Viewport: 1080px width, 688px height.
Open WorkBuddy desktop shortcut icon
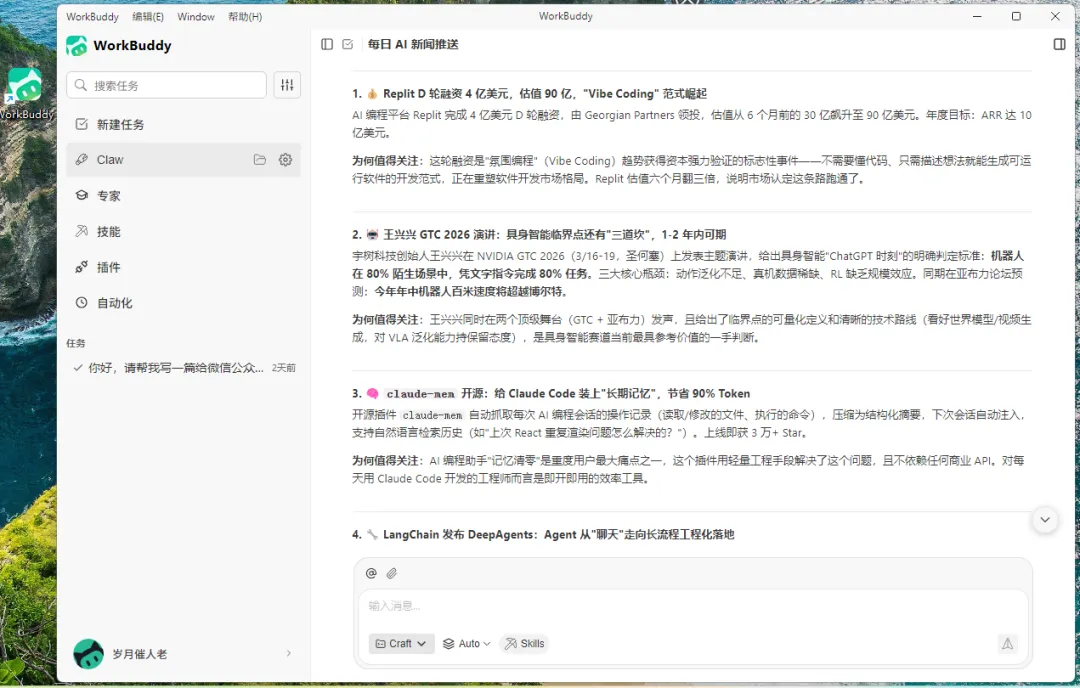[x=25, y=94]
